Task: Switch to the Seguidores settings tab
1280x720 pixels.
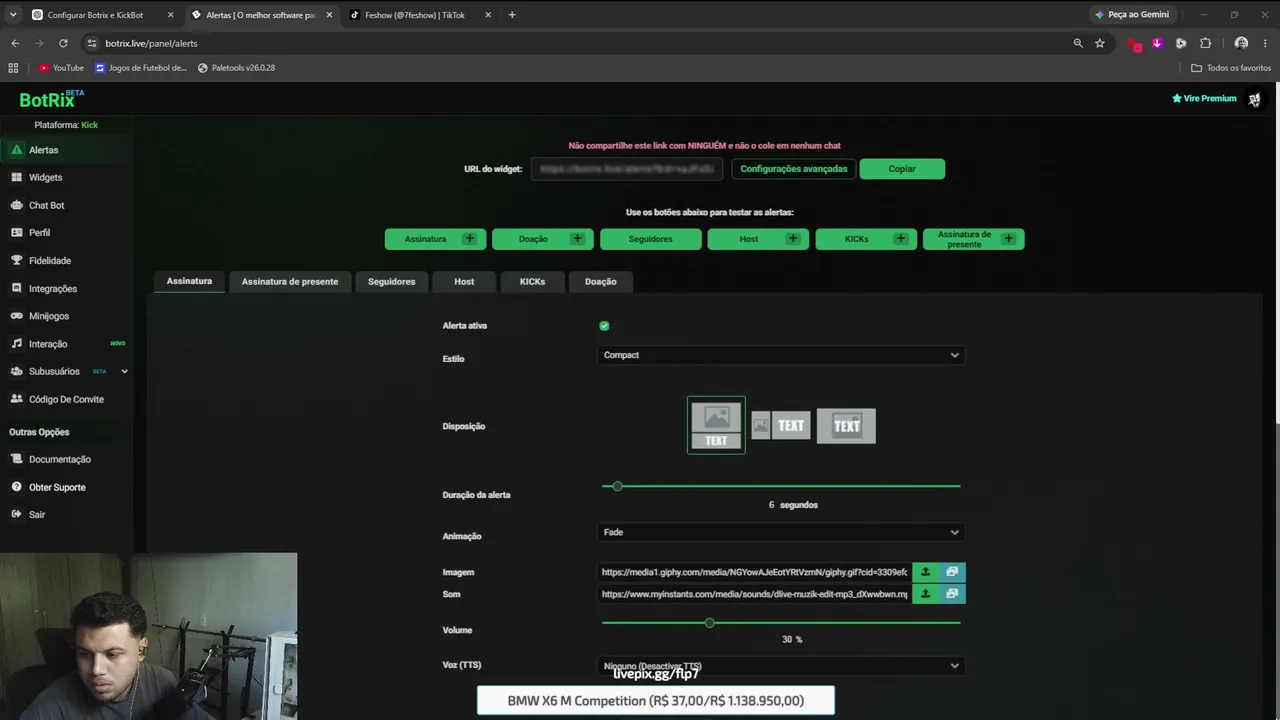Action: 391,282
